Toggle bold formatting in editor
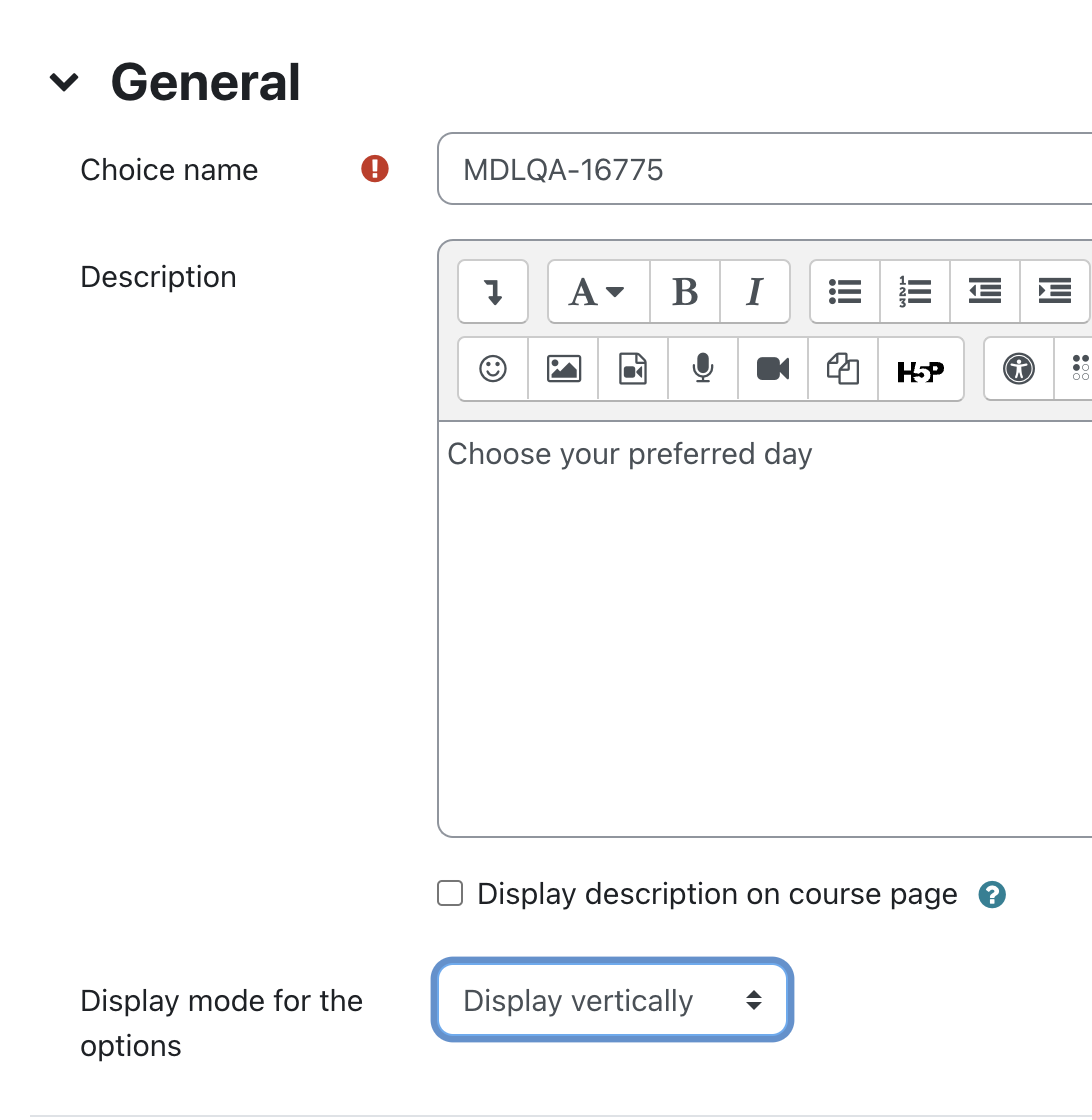Image resolution: width=1092 pixels, height=1120 pixels. pyautogui.click(x=685, y=291)
